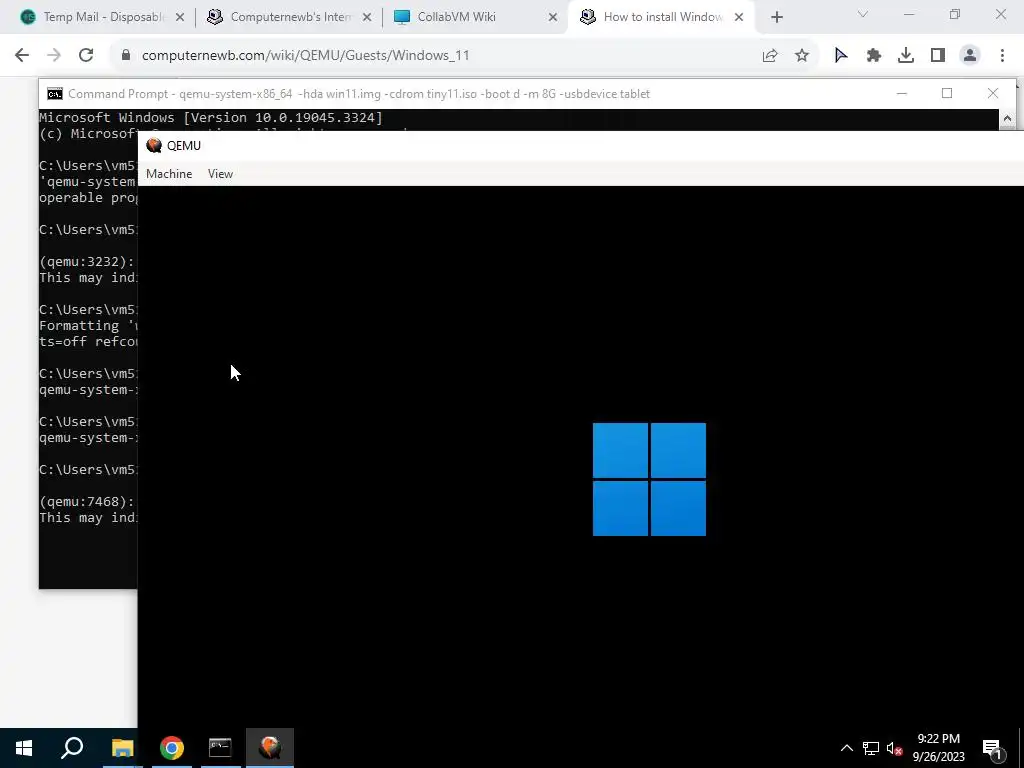Screen dimensions: 1024x768
Task: Close the Chrome window
Action: (1000, 14)
